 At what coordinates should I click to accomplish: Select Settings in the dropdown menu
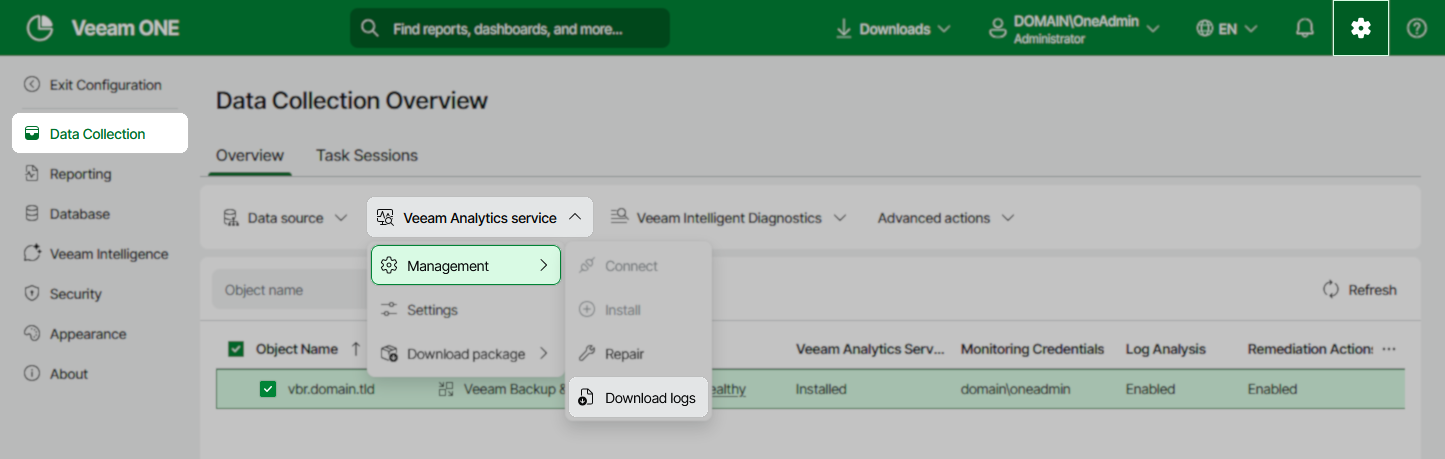tap(466, 310)
